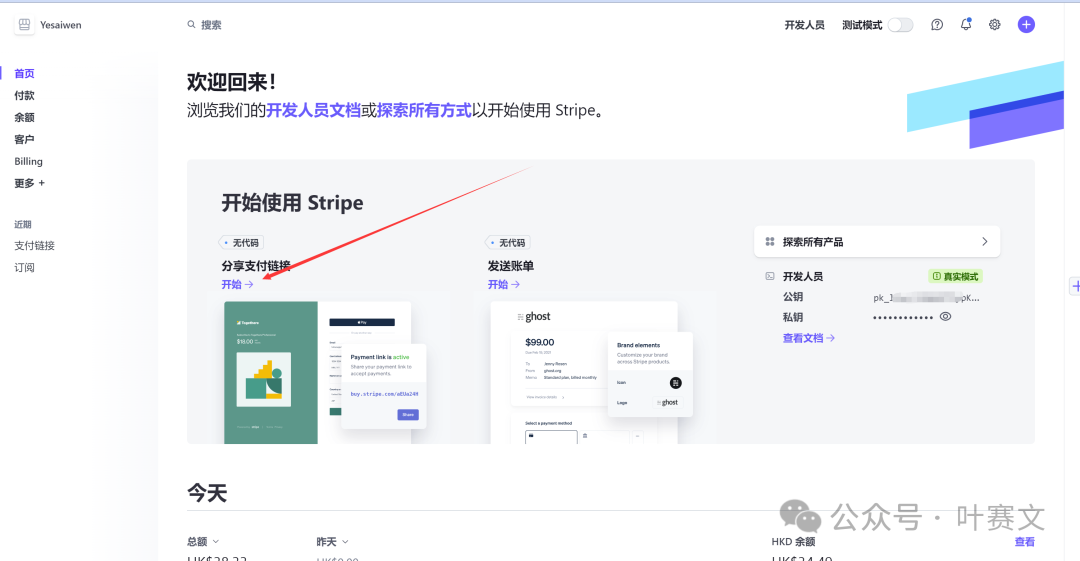Open the help question mark icon

tap(937, 25)
